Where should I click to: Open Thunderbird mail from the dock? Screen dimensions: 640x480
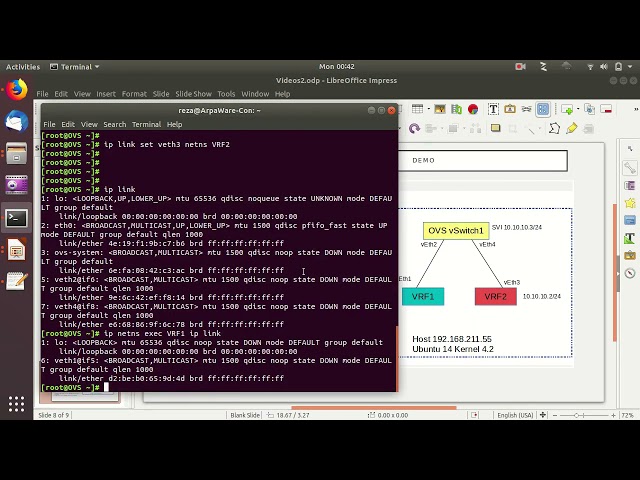(16, 121)
